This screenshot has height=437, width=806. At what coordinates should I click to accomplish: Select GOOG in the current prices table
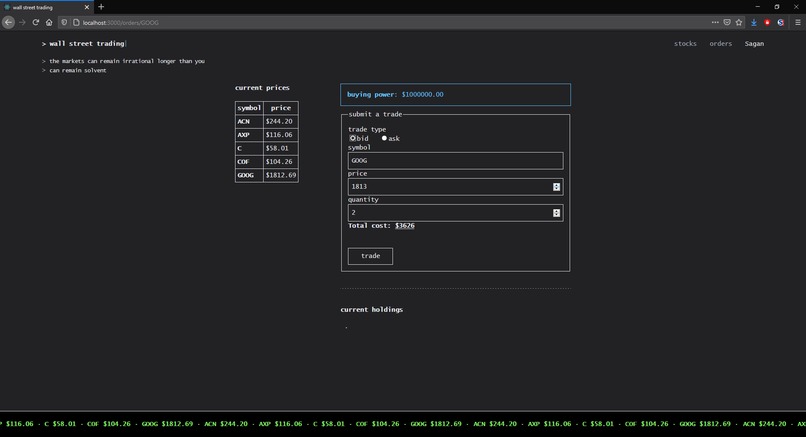click(x=249, y=175)
